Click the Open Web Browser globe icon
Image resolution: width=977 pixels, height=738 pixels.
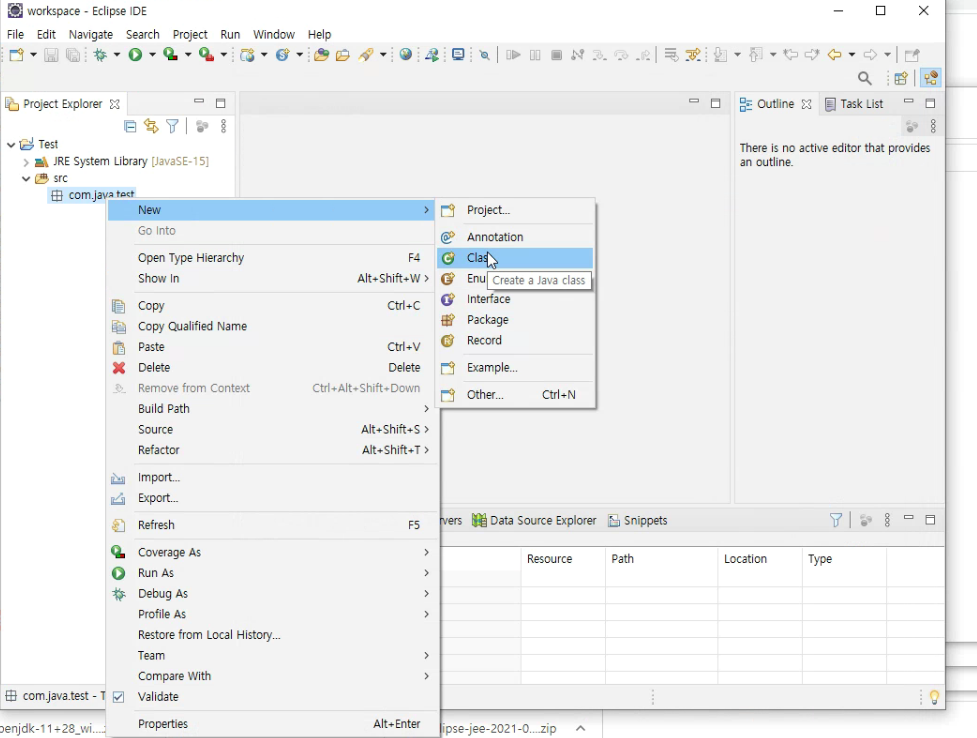coord(406,55)
